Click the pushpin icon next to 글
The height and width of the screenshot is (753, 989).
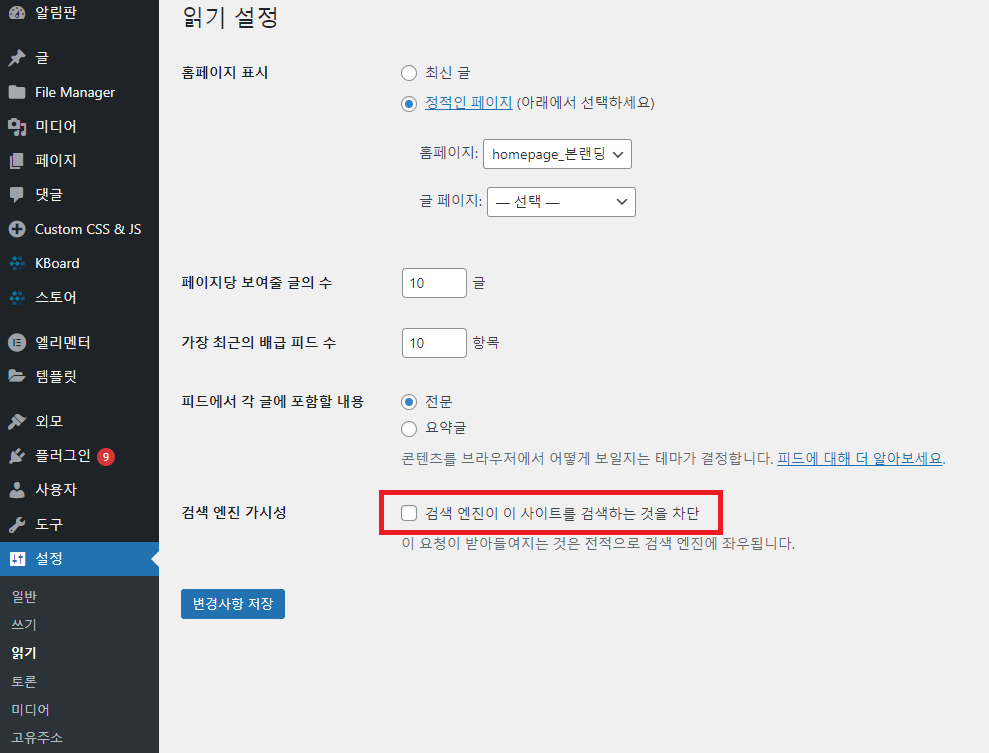(x=17, y=58)
